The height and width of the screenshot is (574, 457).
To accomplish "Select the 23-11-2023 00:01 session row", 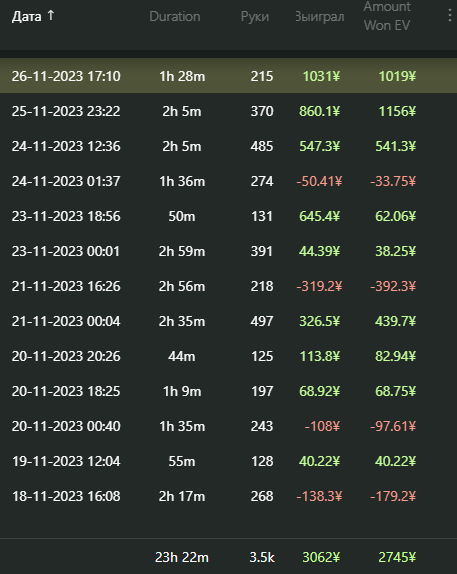I will click(x=228, y=251).
